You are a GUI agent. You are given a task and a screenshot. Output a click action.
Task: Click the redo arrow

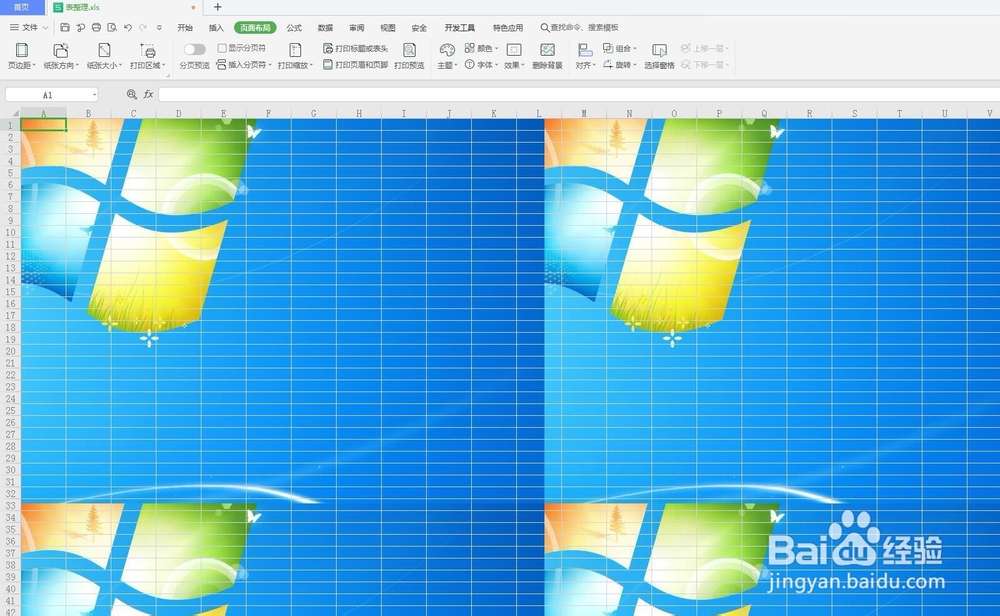click(143, 27)
